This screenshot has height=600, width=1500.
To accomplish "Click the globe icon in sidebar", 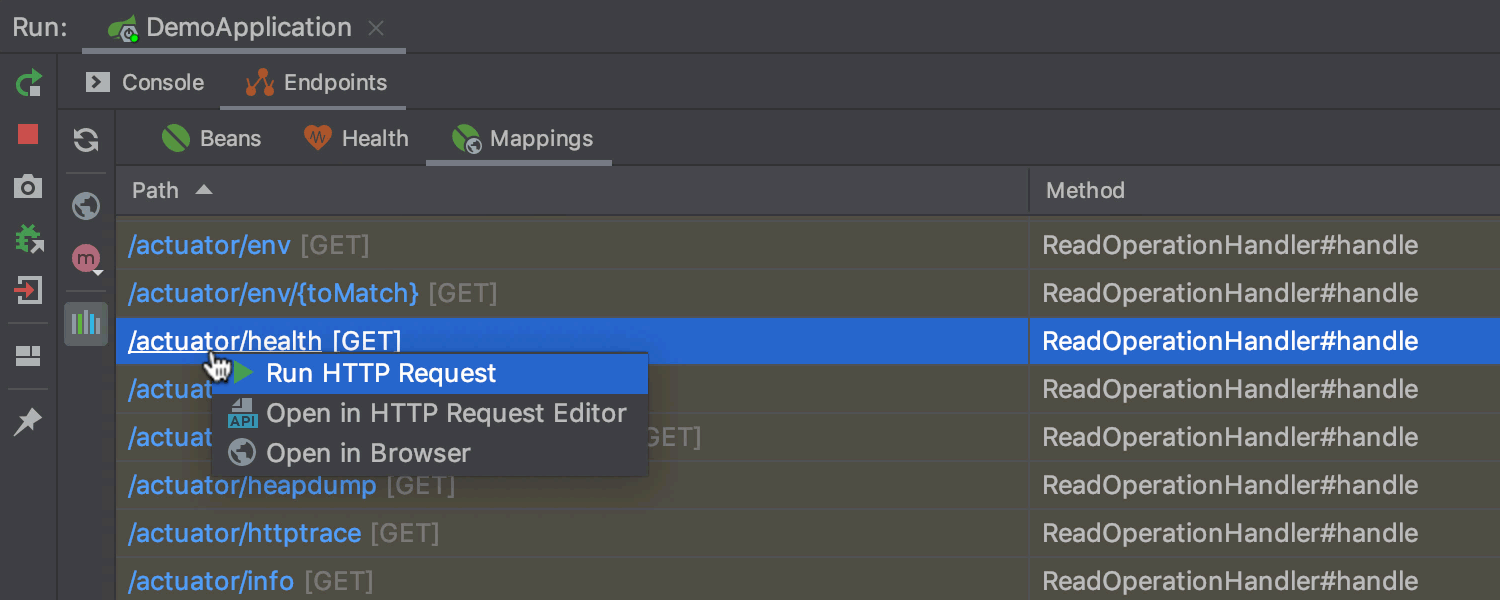I will (86, 207).
